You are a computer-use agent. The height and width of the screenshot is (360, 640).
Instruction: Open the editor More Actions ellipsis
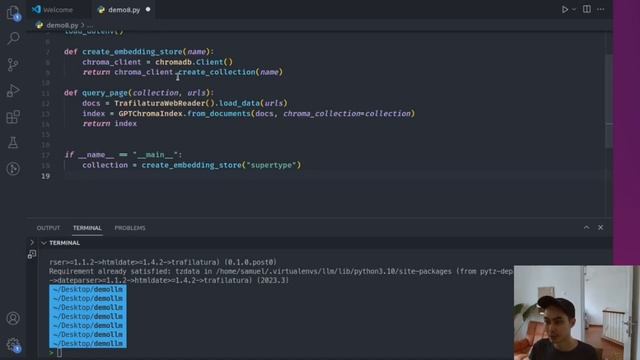600,9
